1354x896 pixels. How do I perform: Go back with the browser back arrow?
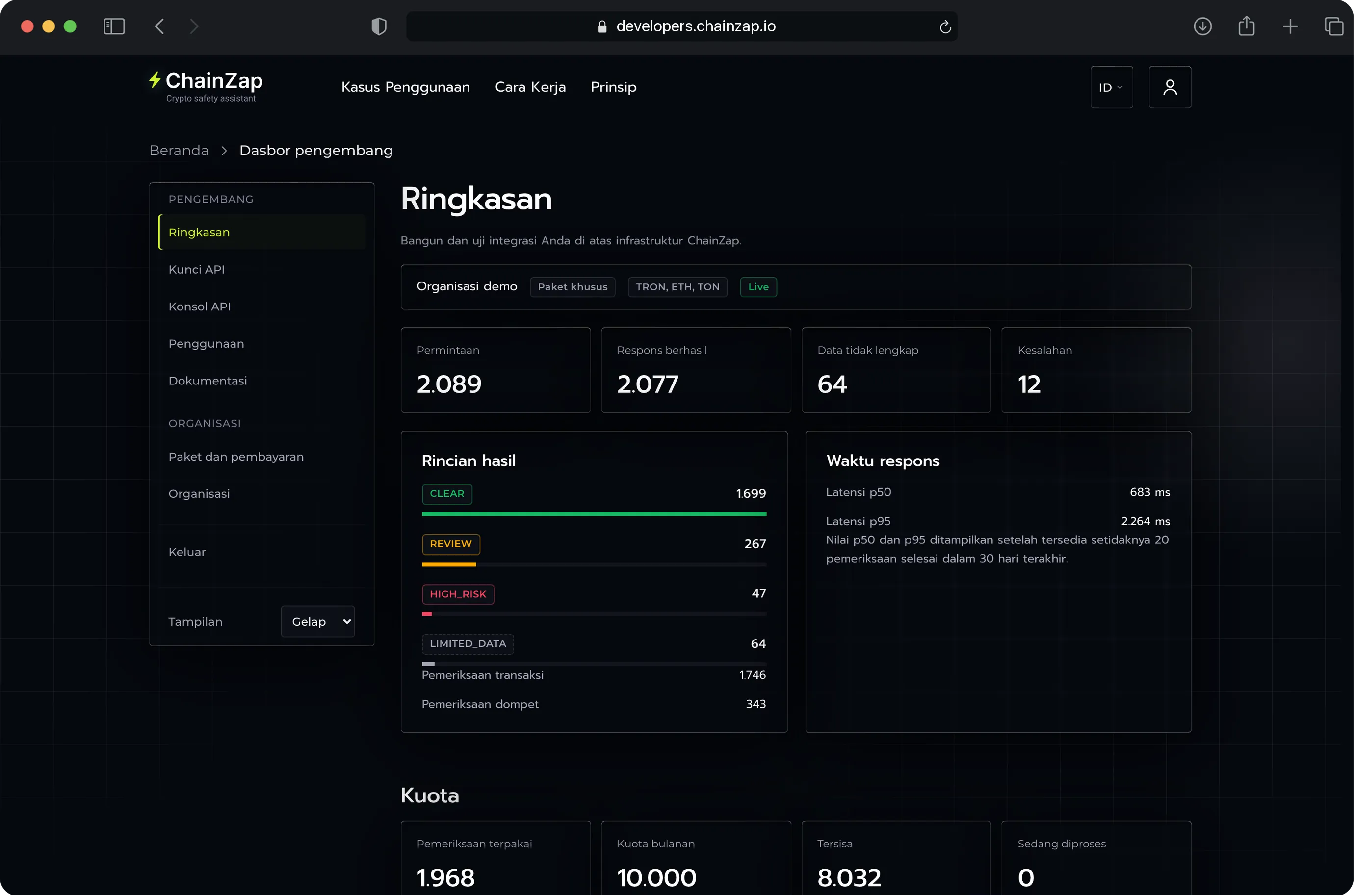(159, 26)
